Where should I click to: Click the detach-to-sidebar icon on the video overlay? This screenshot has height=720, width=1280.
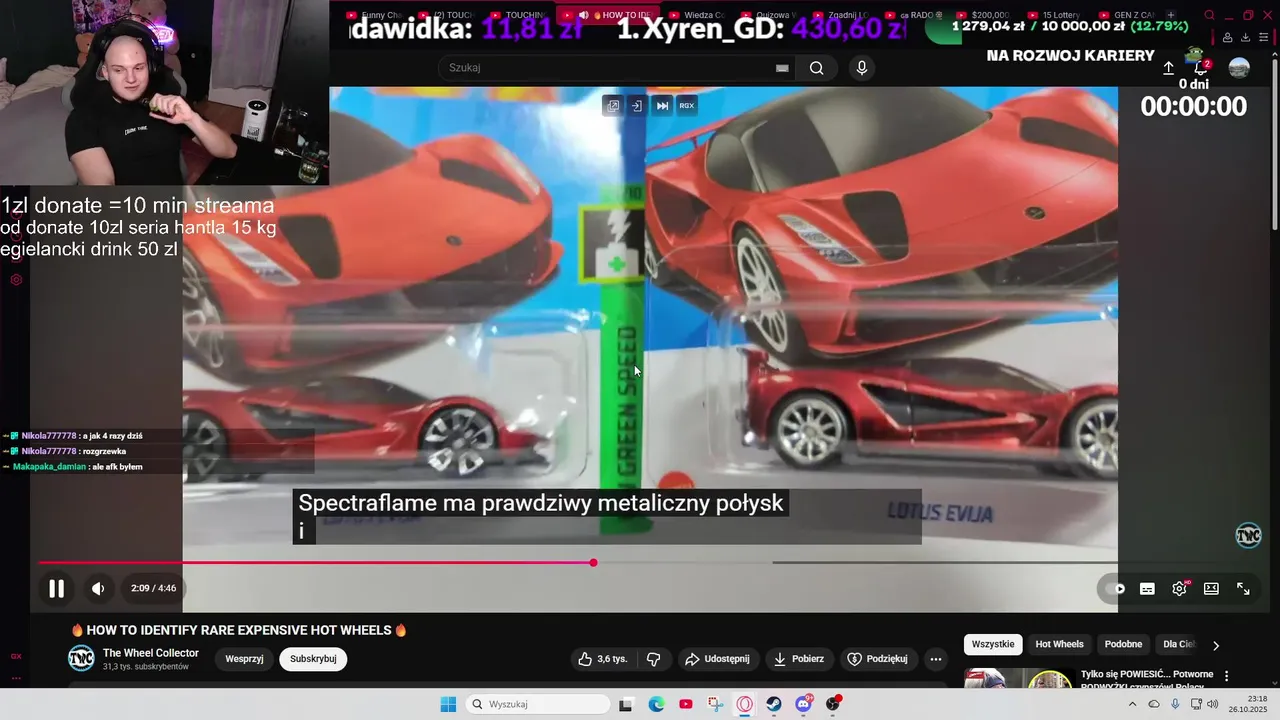coord(637,105)
